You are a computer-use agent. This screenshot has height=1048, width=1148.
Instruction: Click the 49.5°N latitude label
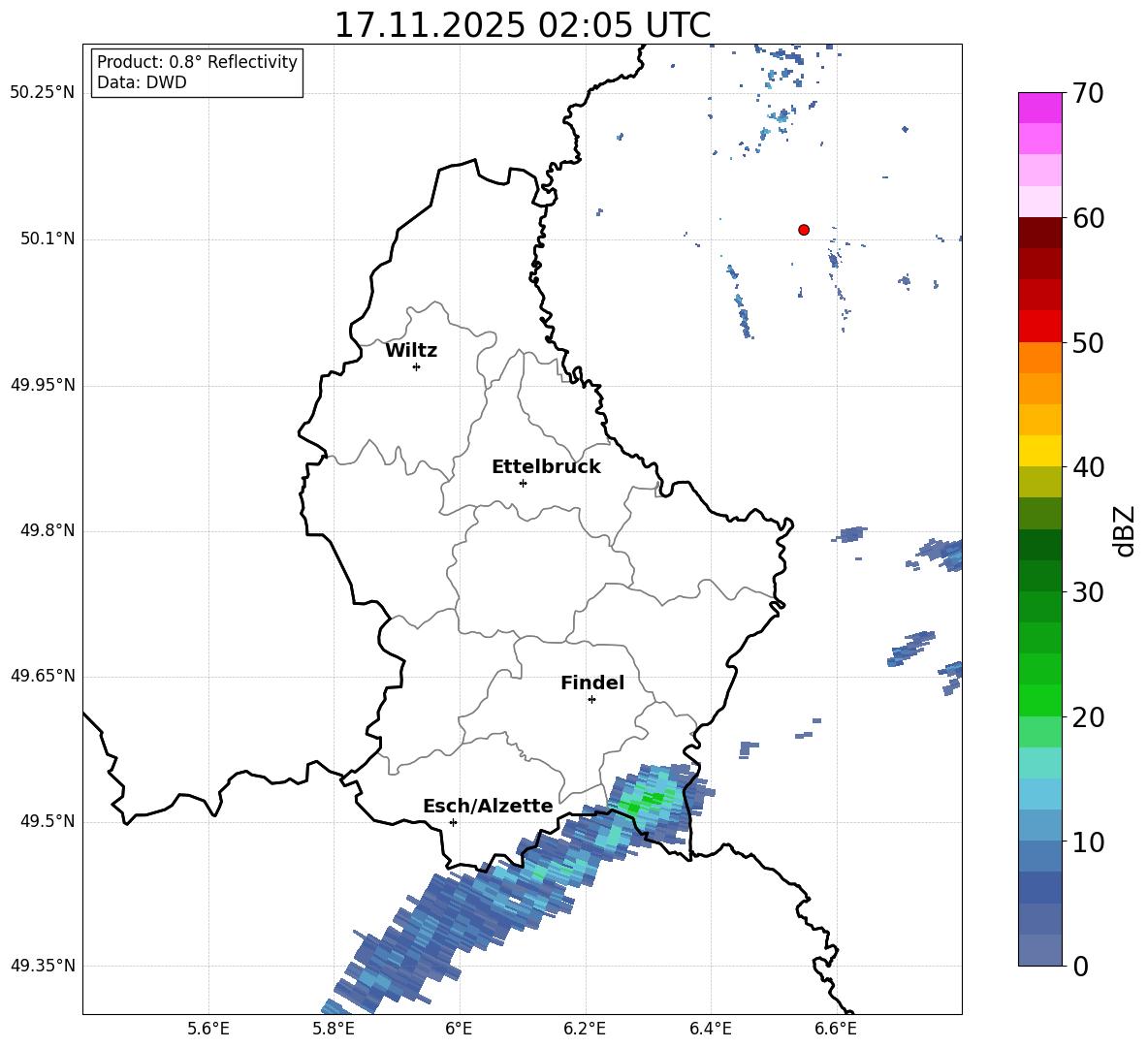(x=48, y=822)
